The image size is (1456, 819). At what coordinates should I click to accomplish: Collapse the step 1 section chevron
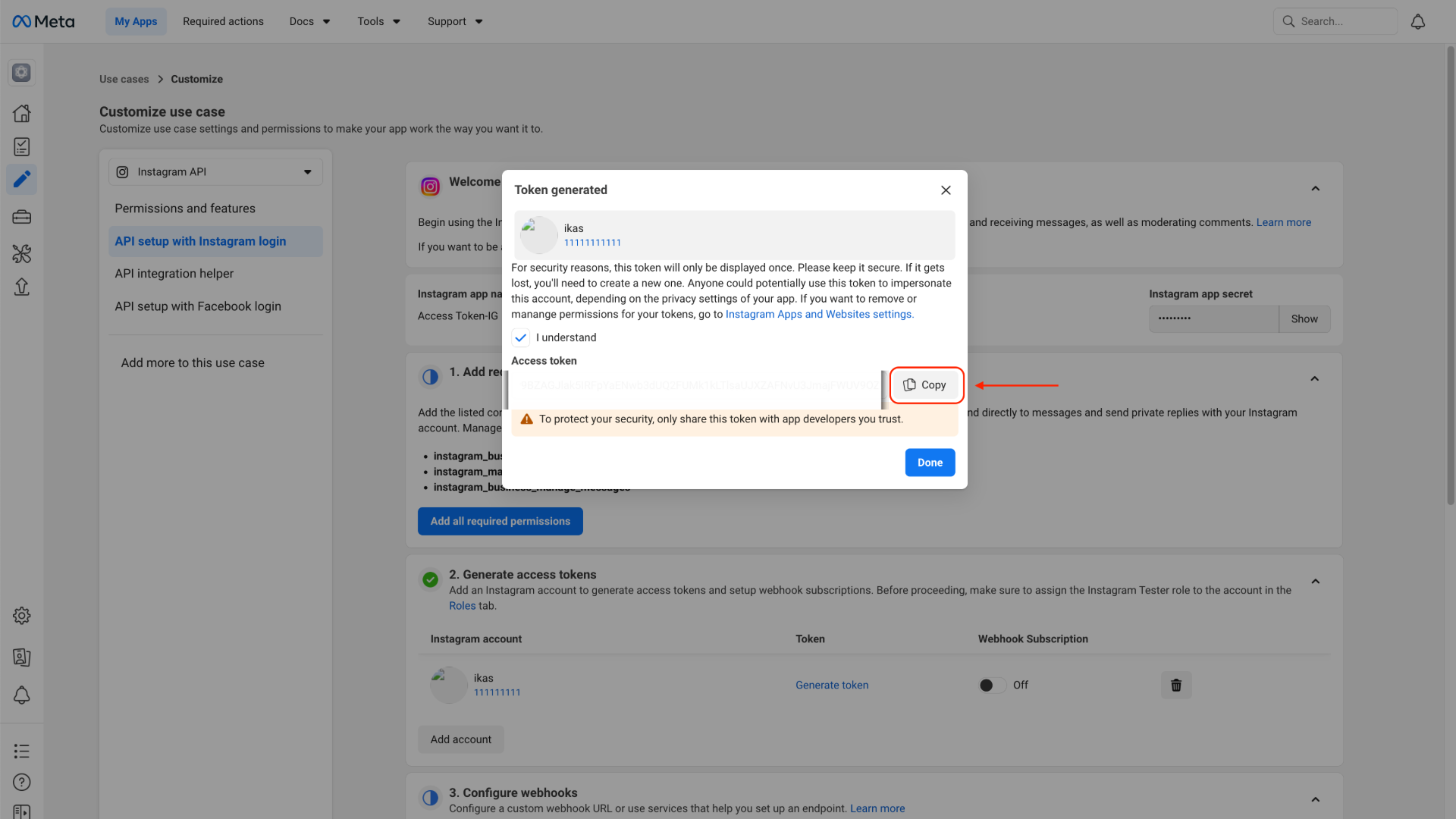click(x=1315, y=378)
